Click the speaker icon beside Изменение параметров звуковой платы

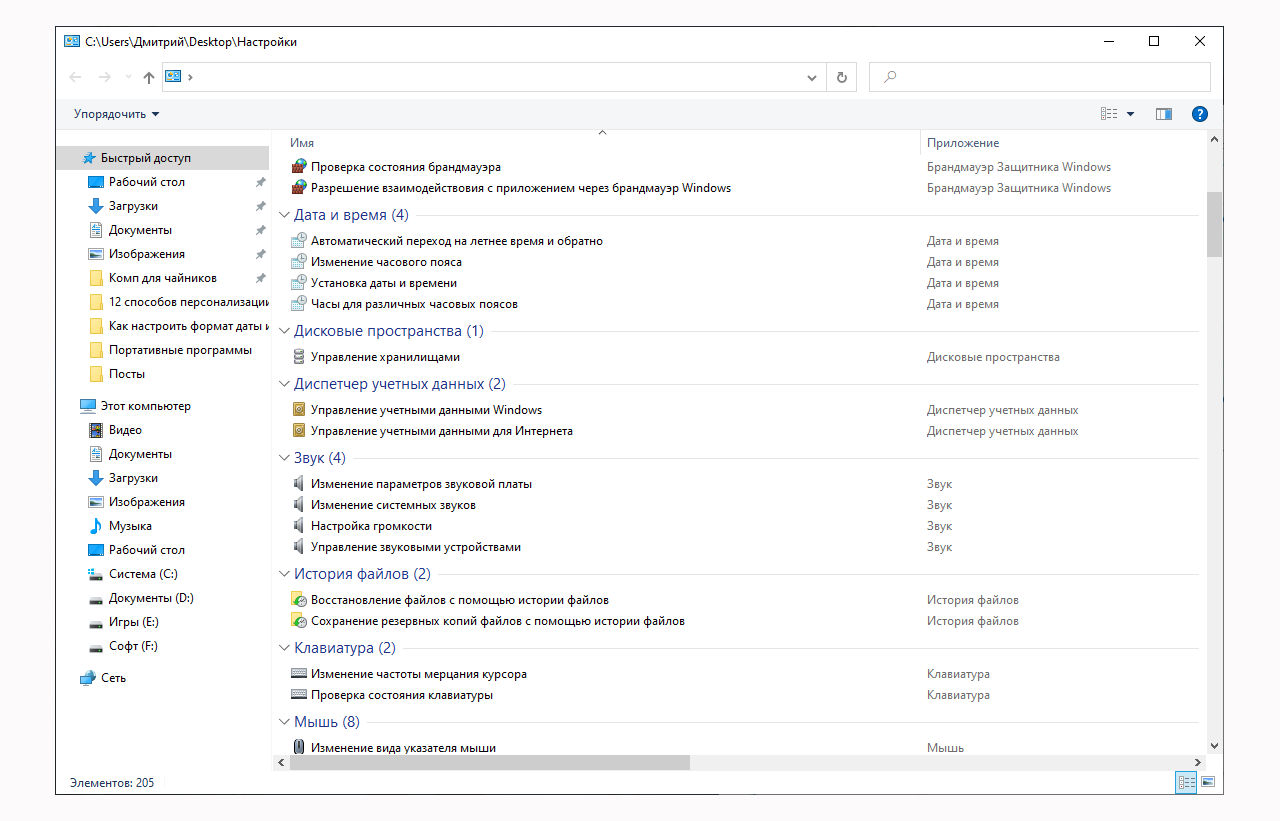298,484
